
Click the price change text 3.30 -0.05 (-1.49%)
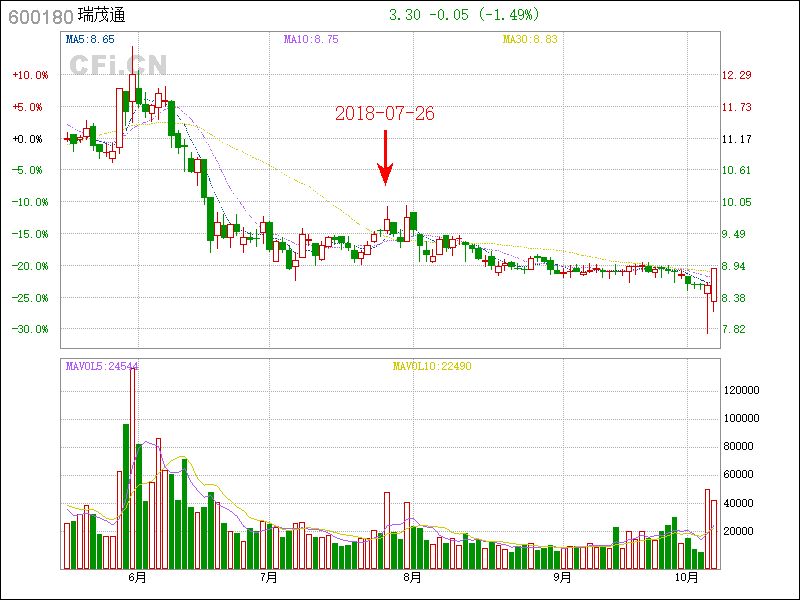pyautogui.click(x=463, y=15)
